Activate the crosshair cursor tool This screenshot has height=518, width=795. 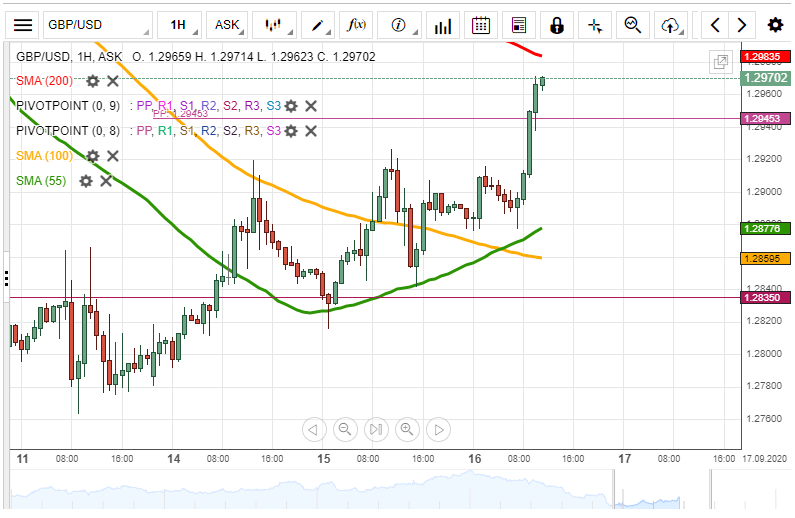point(595,25)
